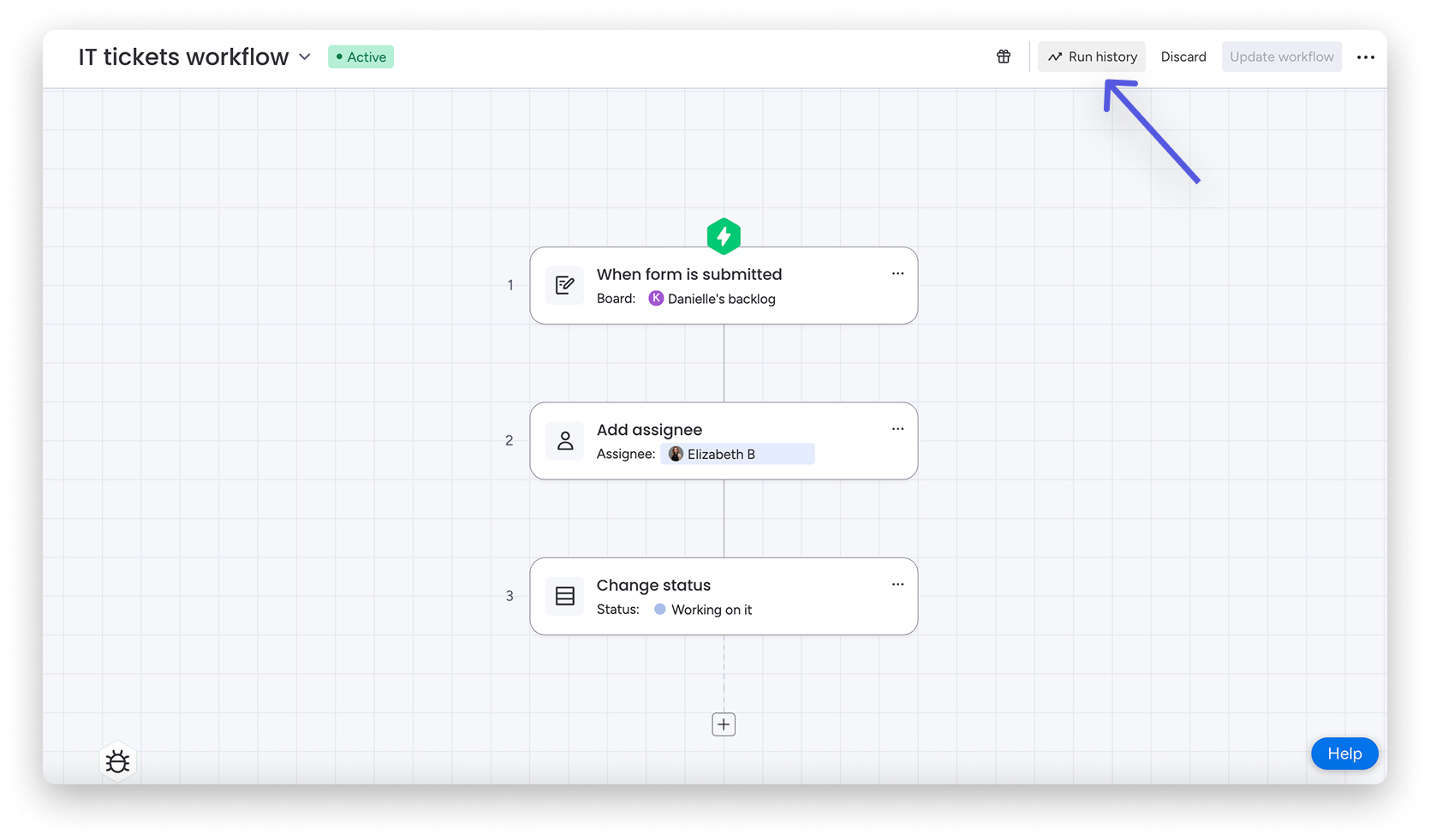Click the IT tickets workflow title
Image resolution: width=1430 pixels, height=840 pixels.
(183, 57)
